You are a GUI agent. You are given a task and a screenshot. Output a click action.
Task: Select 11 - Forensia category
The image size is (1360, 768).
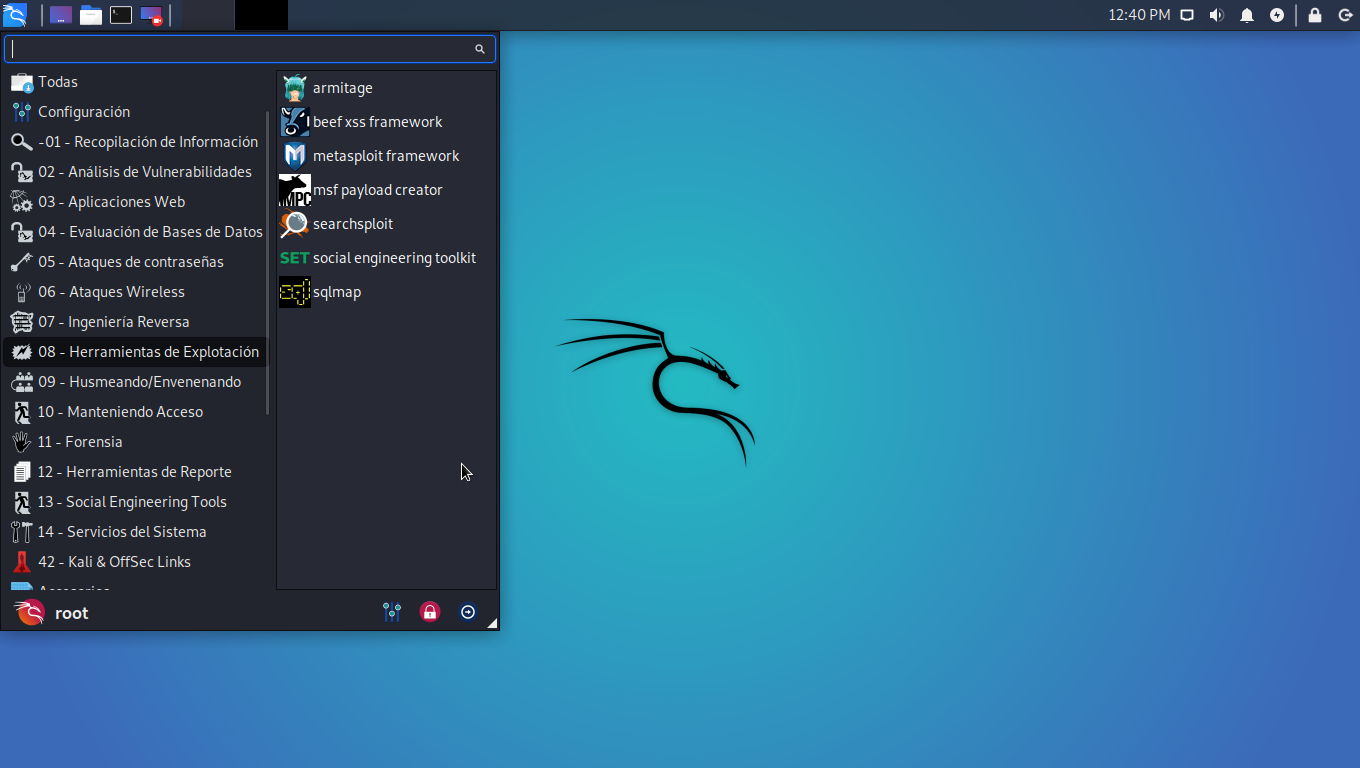[x=135, y=442]
